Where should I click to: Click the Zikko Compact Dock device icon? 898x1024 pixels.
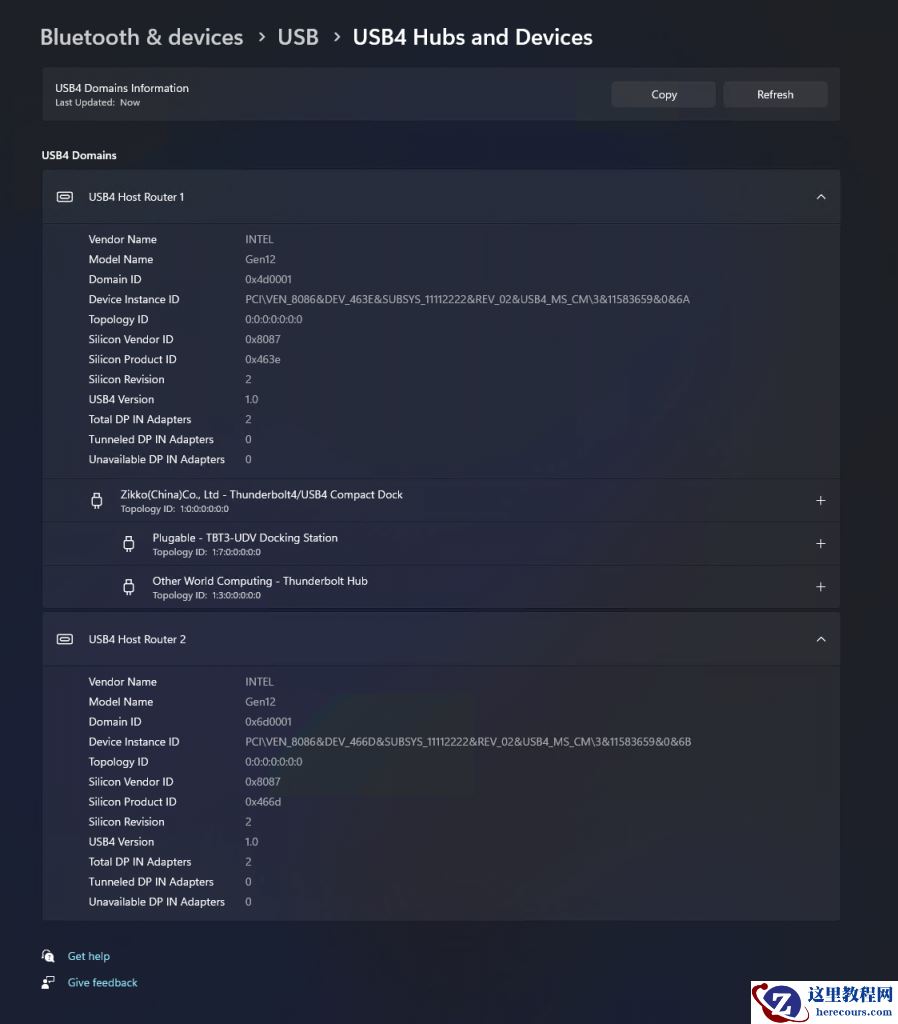(97, 501)
